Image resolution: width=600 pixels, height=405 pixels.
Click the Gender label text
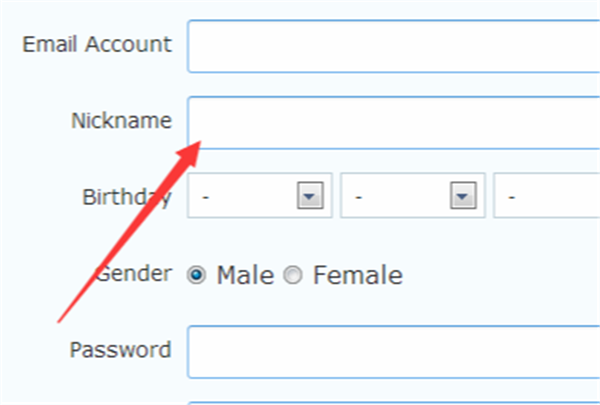click(133, 273)
